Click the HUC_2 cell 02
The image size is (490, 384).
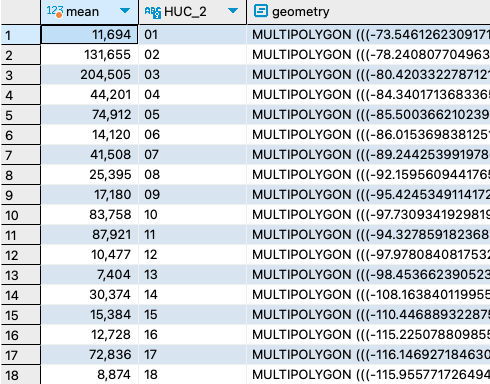click(192, 55)
